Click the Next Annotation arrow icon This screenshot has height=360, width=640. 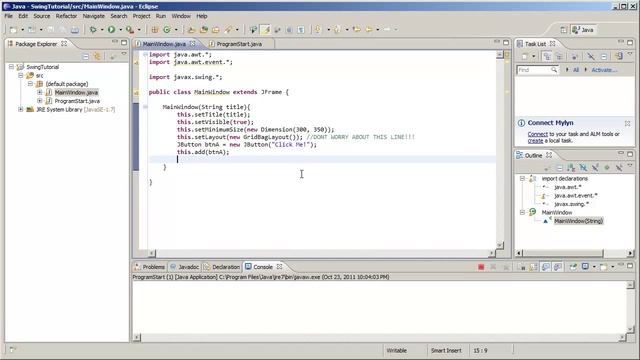pos(318,29)
